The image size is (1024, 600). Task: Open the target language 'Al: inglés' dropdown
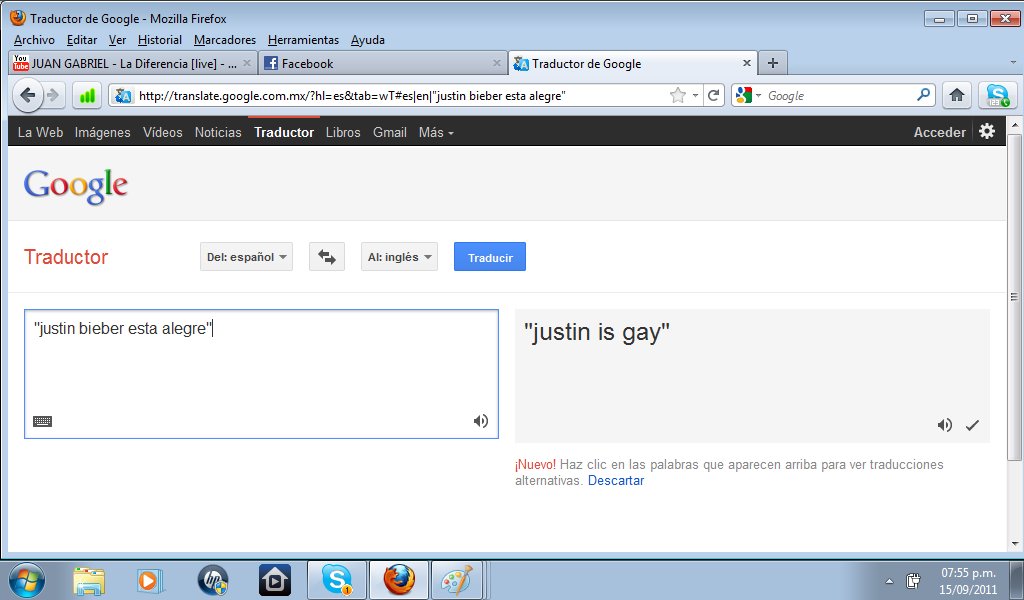pyautogui.click(x=399, y=257)
